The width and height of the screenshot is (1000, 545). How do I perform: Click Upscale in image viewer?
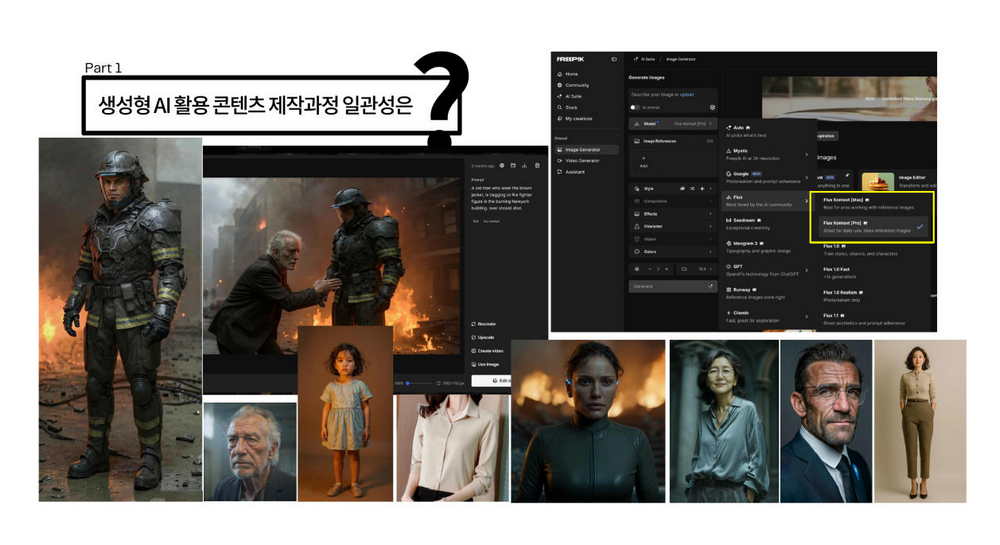click(483, 337)
